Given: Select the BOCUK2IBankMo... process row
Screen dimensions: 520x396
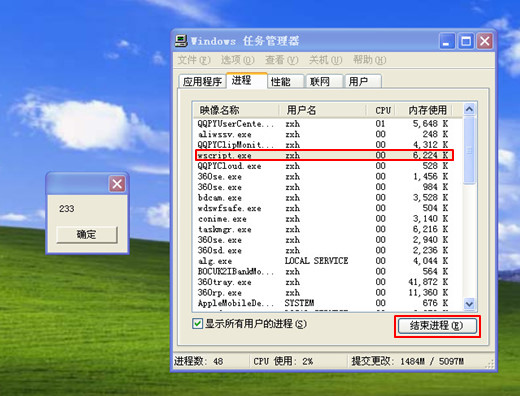Looking at the screenshot, I should point(324,272).
